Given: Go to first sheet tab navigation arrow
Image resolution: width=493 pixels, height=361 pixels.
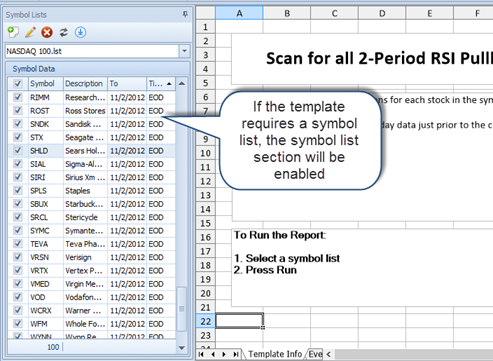Looking at the screenshot, I should pyautogui.click(x=201, y=354).
